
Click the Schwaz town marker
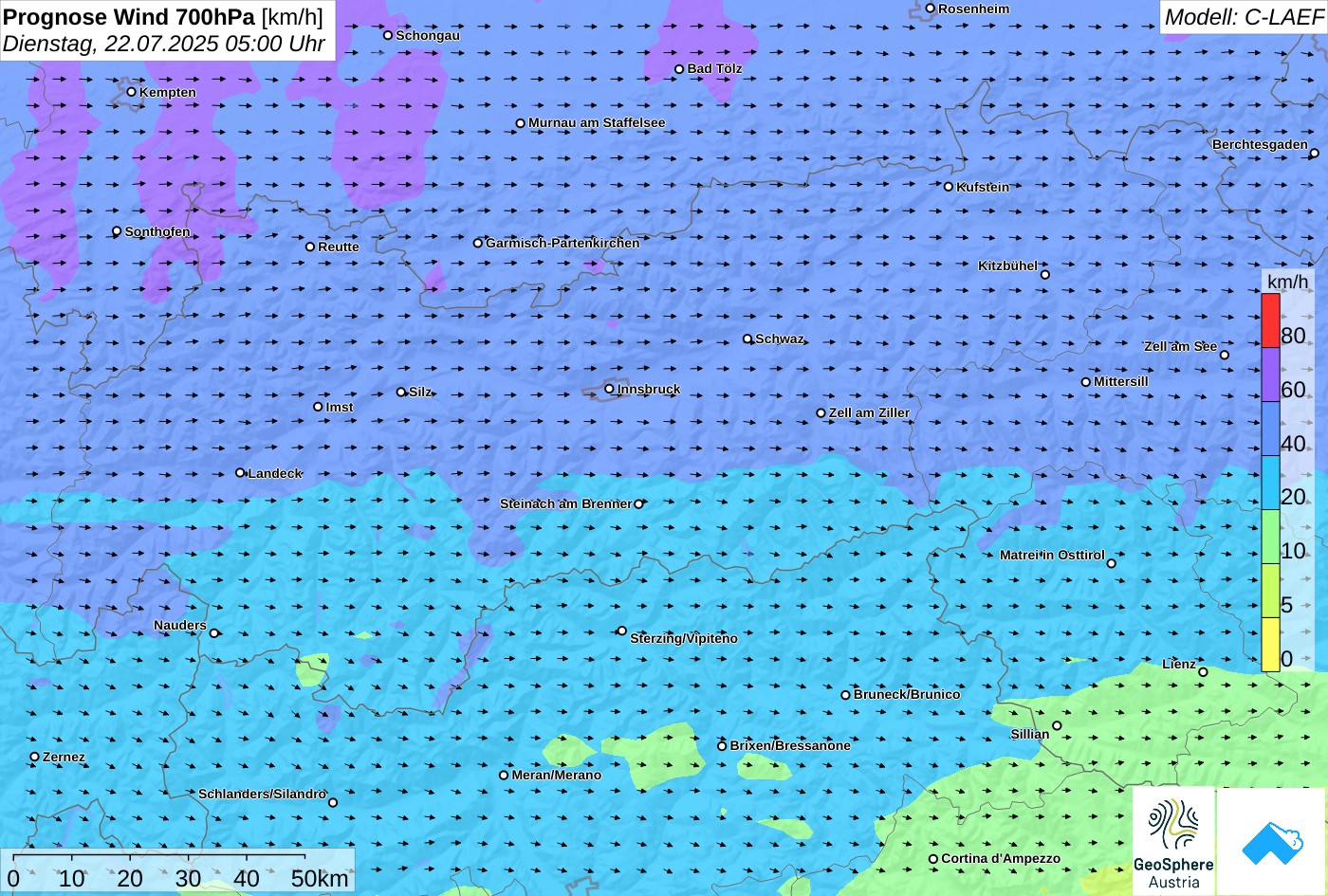747,338
